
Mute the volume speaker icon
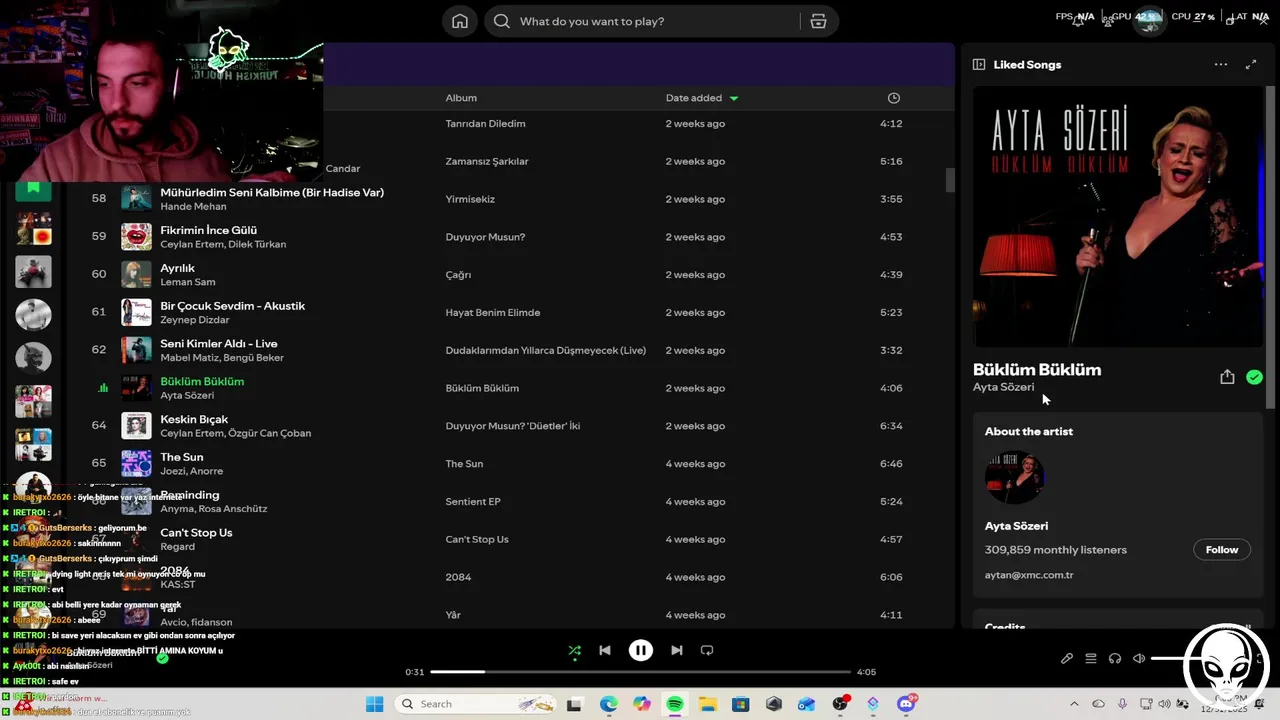click(x=1139, y=658)
